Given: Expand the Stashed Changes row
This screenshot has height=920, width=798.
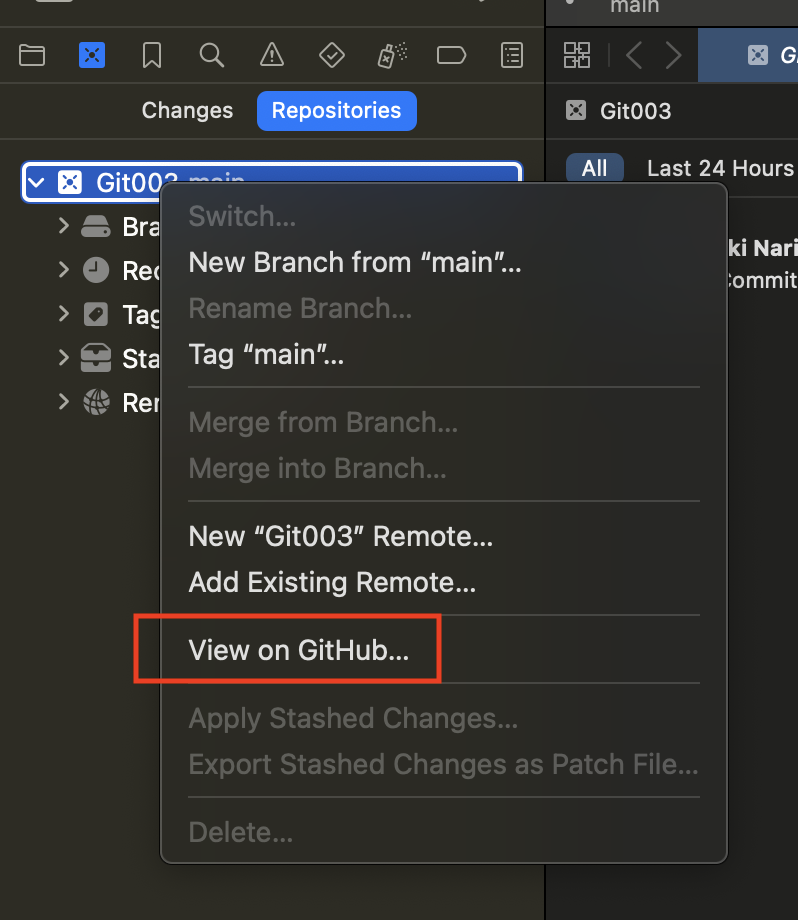Looking at the screenshot, I should click(64, 358).
